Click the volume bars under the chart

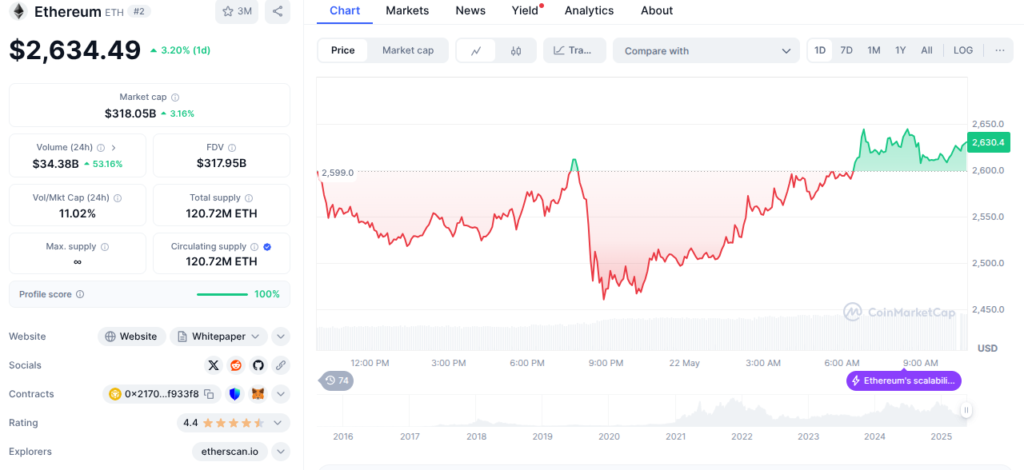641,334
